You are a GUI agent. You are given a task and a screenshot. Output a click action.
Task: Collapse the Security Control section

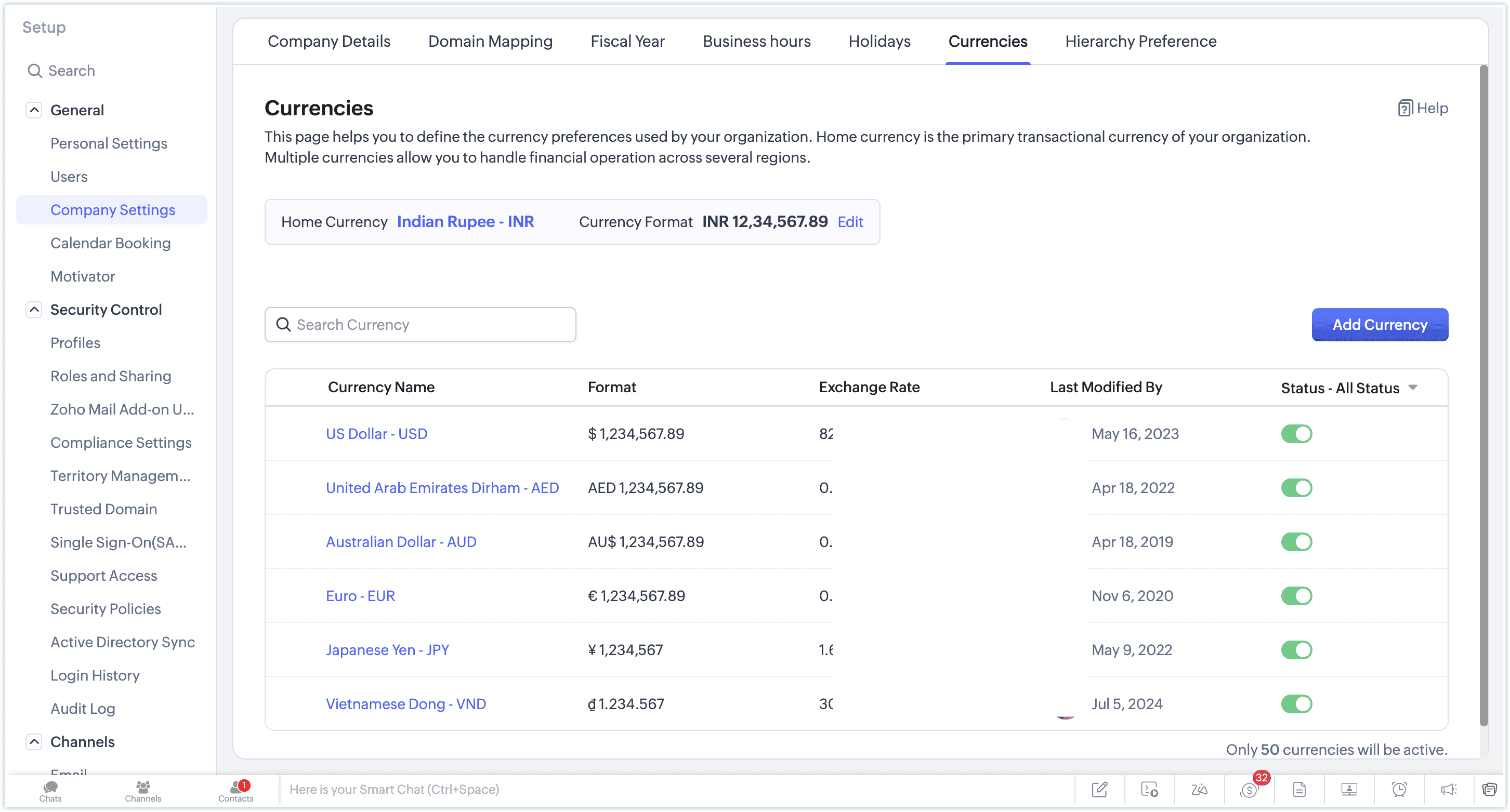pos(34,309)
